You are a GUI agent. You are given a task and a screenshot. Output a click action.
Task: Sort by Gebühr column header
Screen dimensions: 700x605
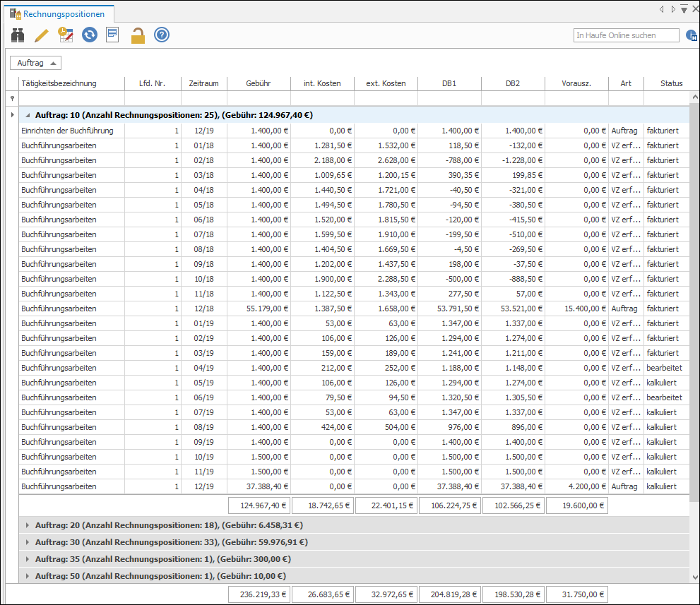pos(258,83)
